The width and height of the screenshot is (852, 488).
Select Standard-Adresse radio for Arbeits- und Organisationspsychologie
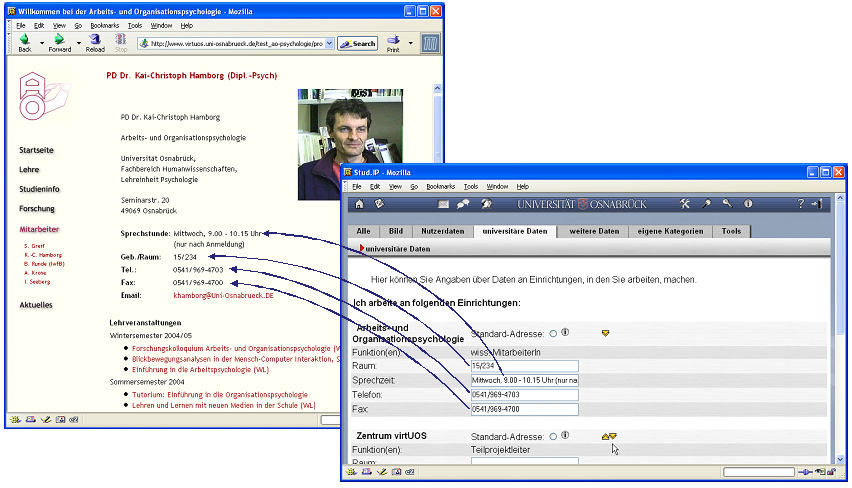(553, 334)
